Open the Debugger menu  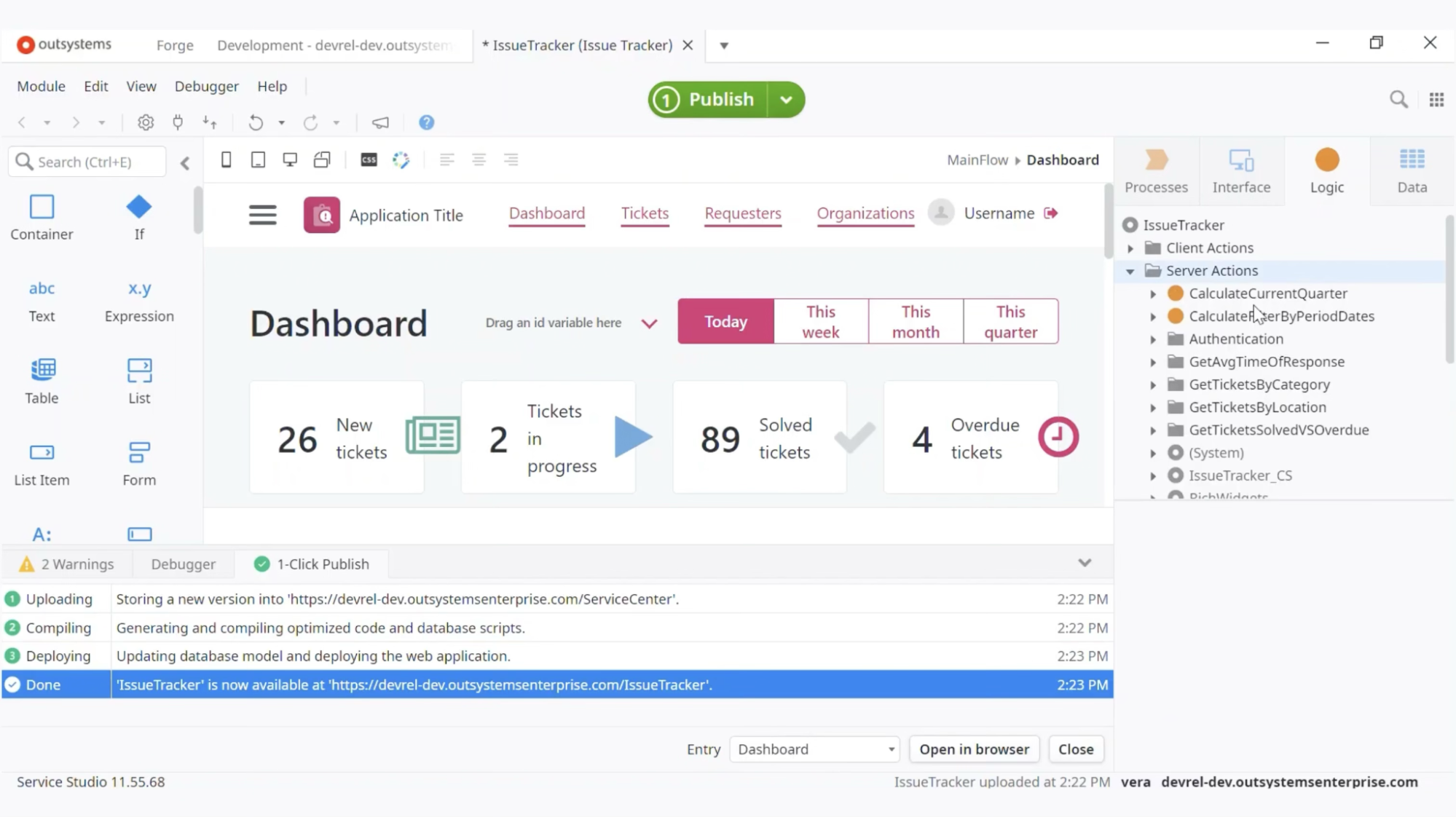pos(206,86)
